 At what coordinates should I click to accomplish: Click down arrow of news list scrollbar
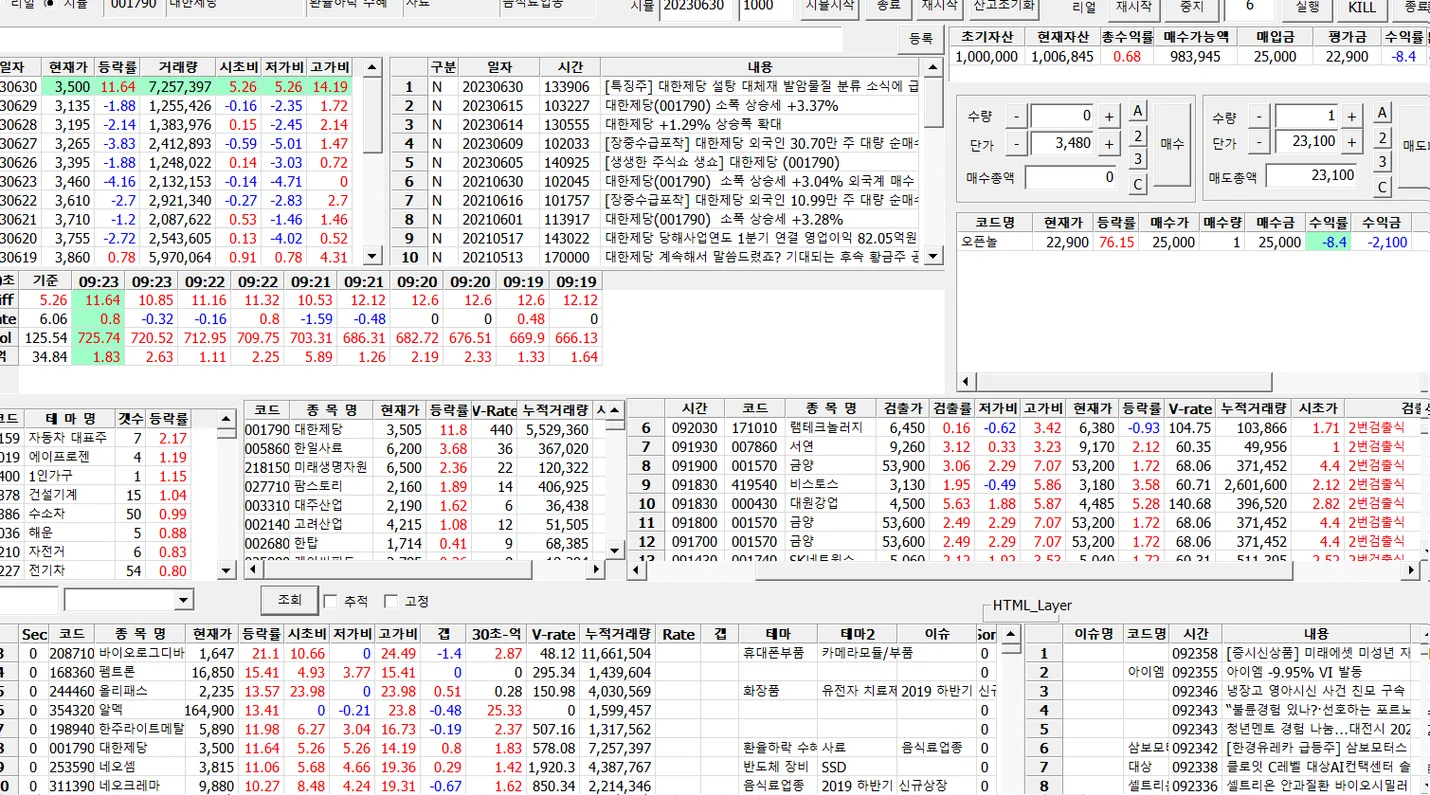(x=935, y=256)
